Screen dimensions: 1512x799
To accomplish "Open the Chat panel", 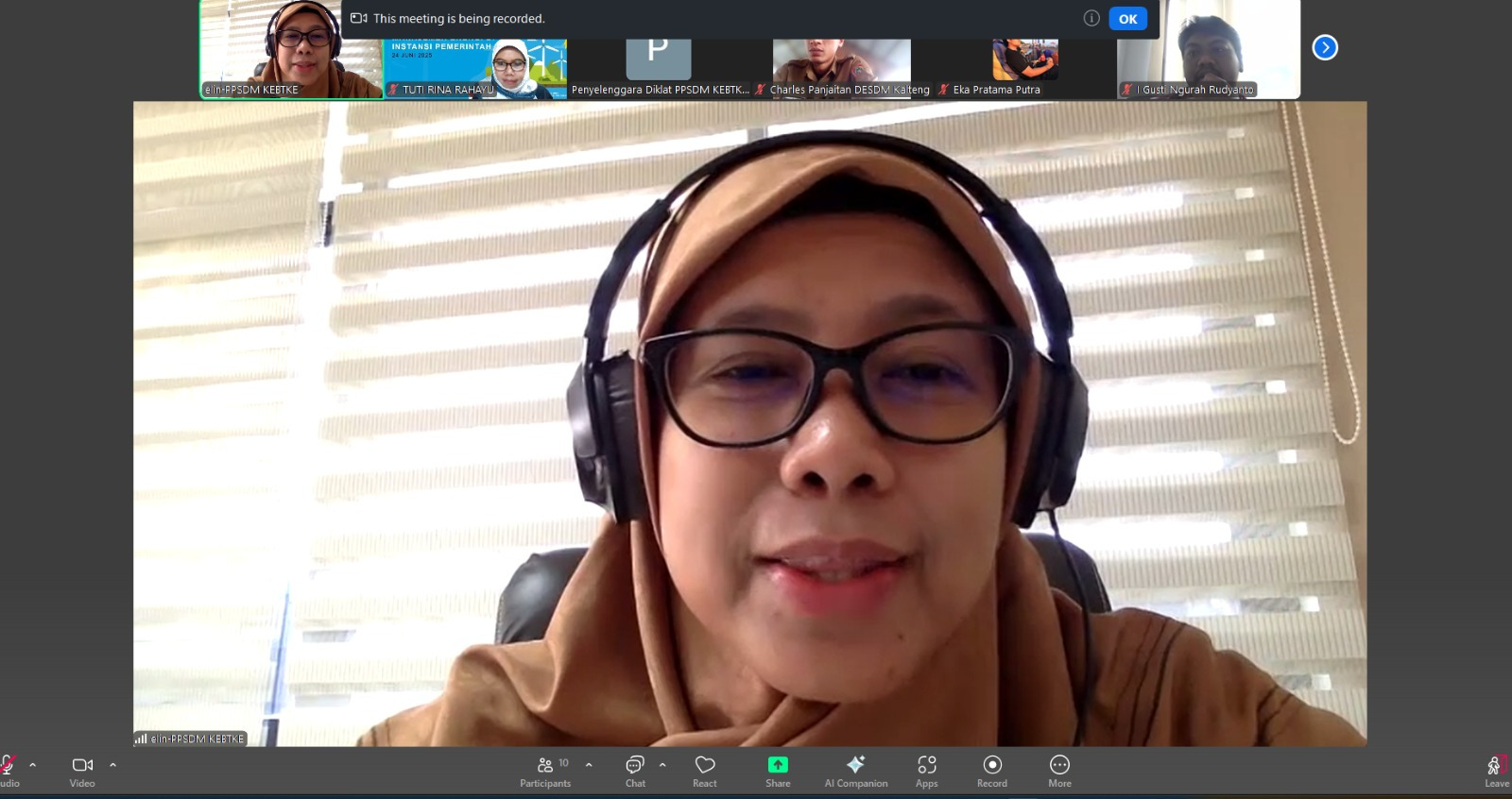I will pyautogui.click(x=635, y=771).
